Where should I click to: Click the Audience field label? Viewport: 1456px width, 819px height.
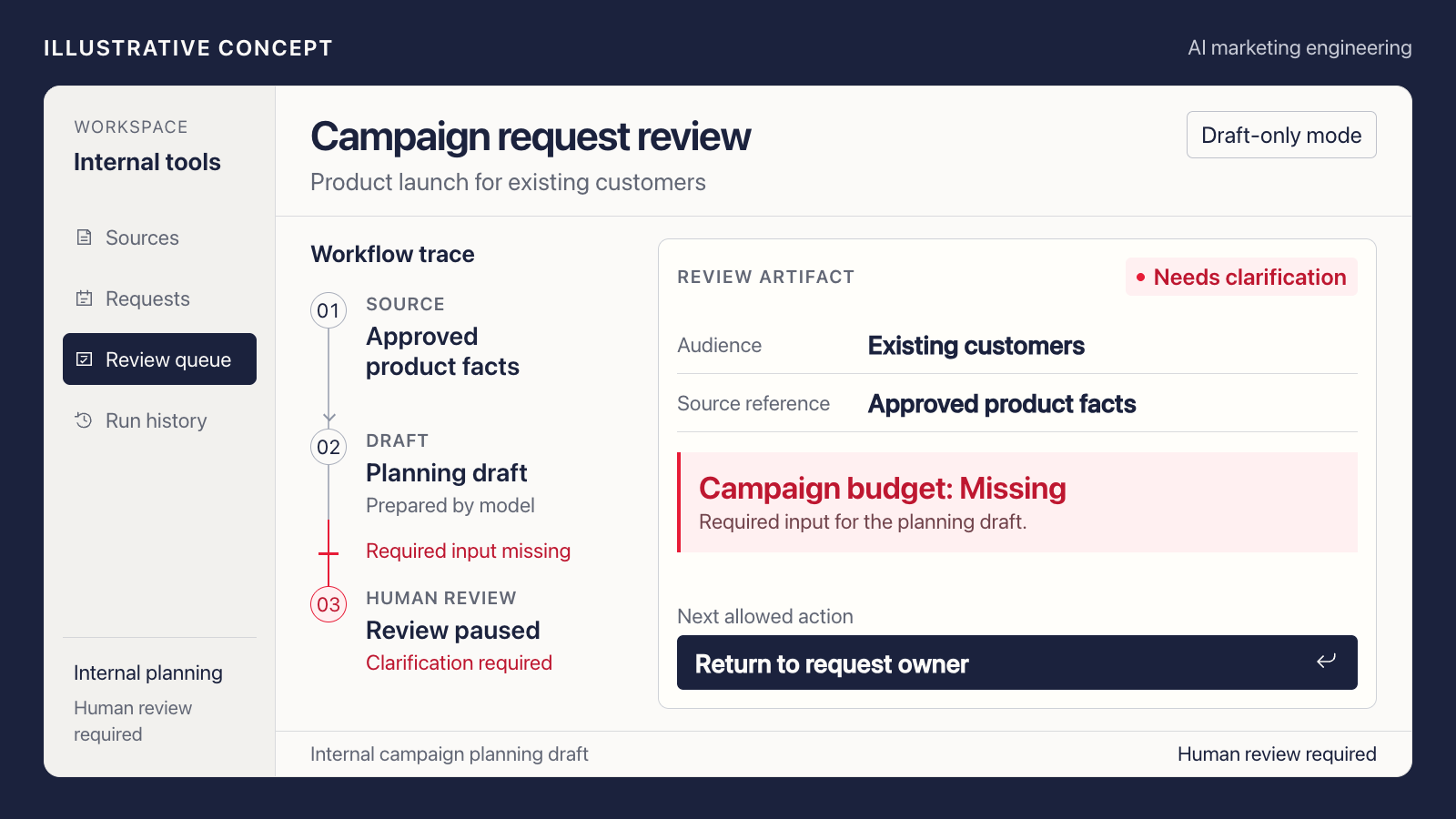(719, 345)
